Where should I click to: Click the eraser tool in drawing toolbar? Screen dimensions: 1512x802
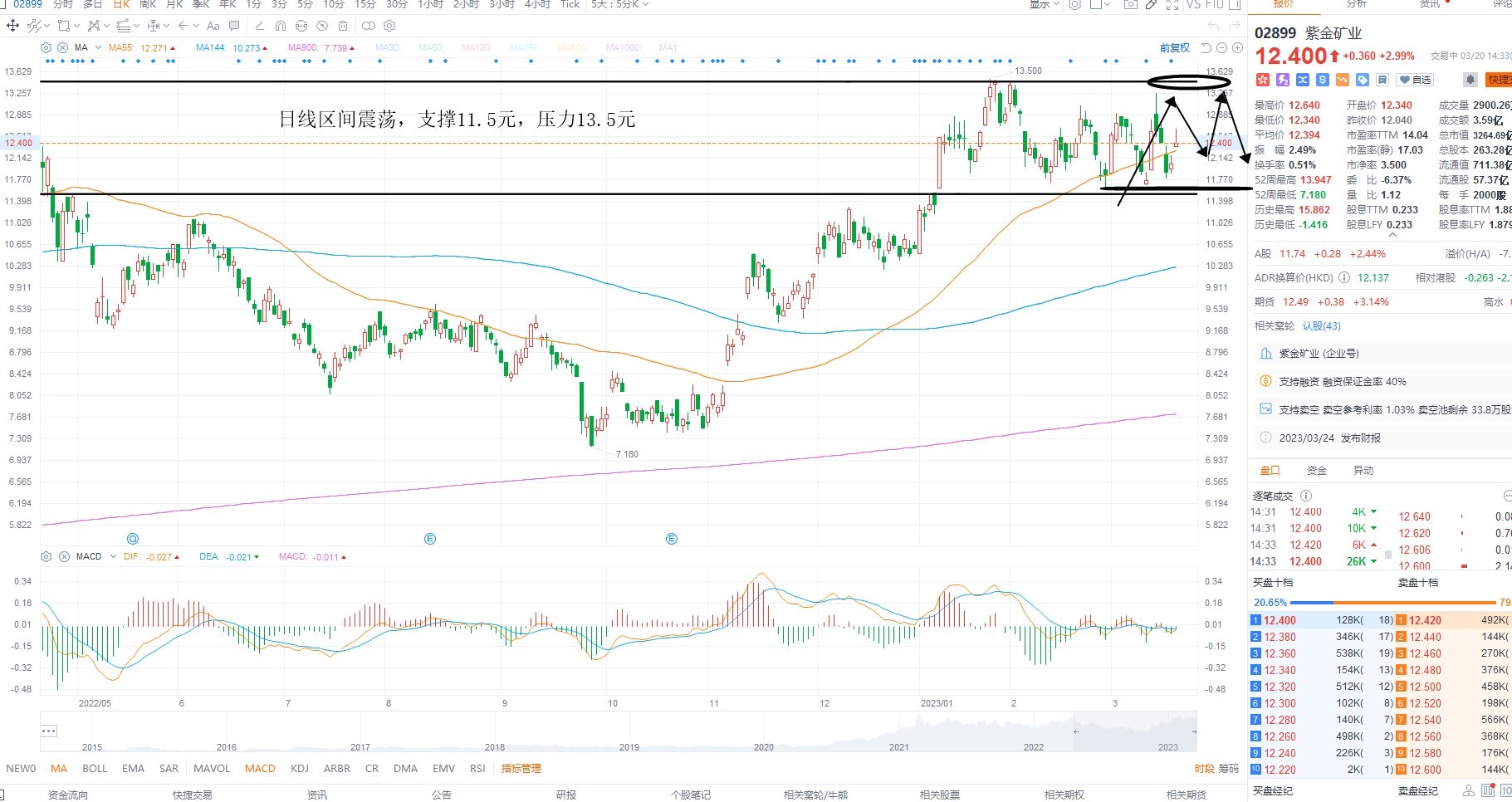pyautogui.click(x=260, y=26)
